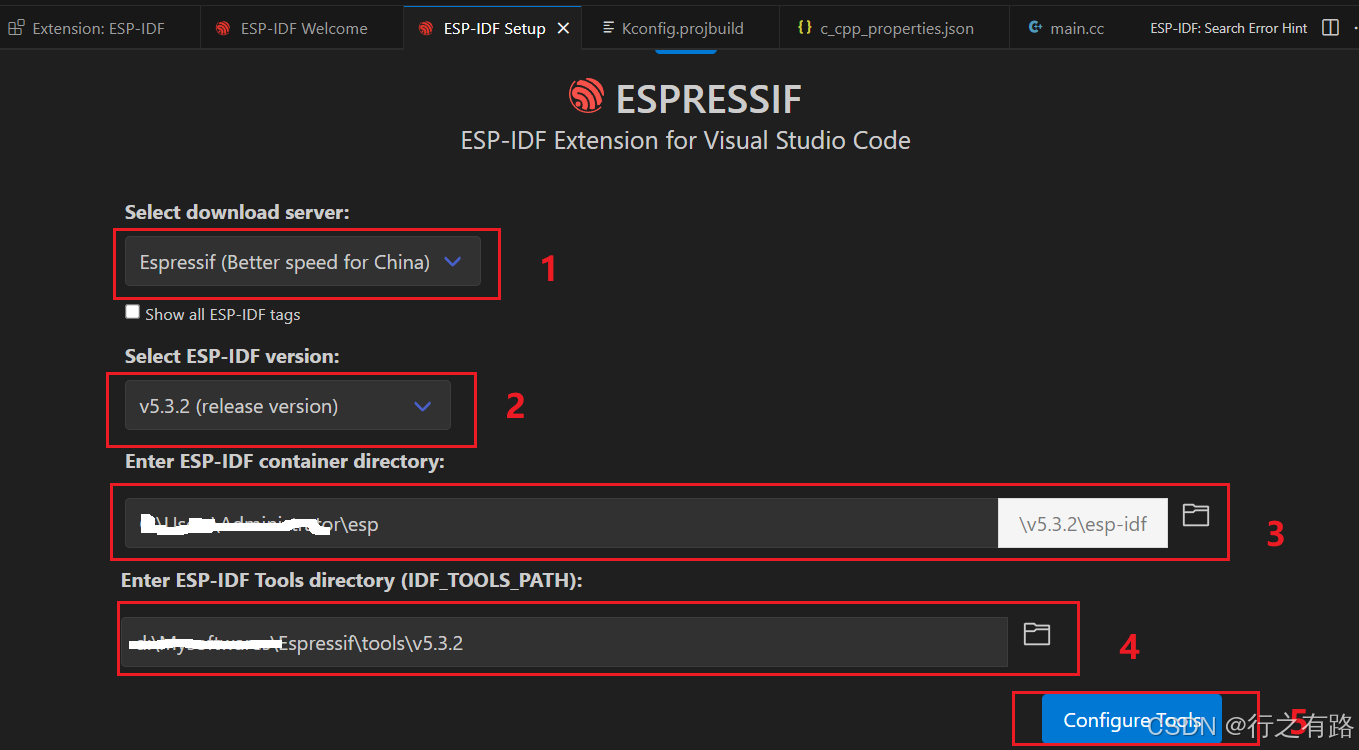1359x750 pixels.
Task: Click the chevron on the version selector
Action: tap(421, 405)
